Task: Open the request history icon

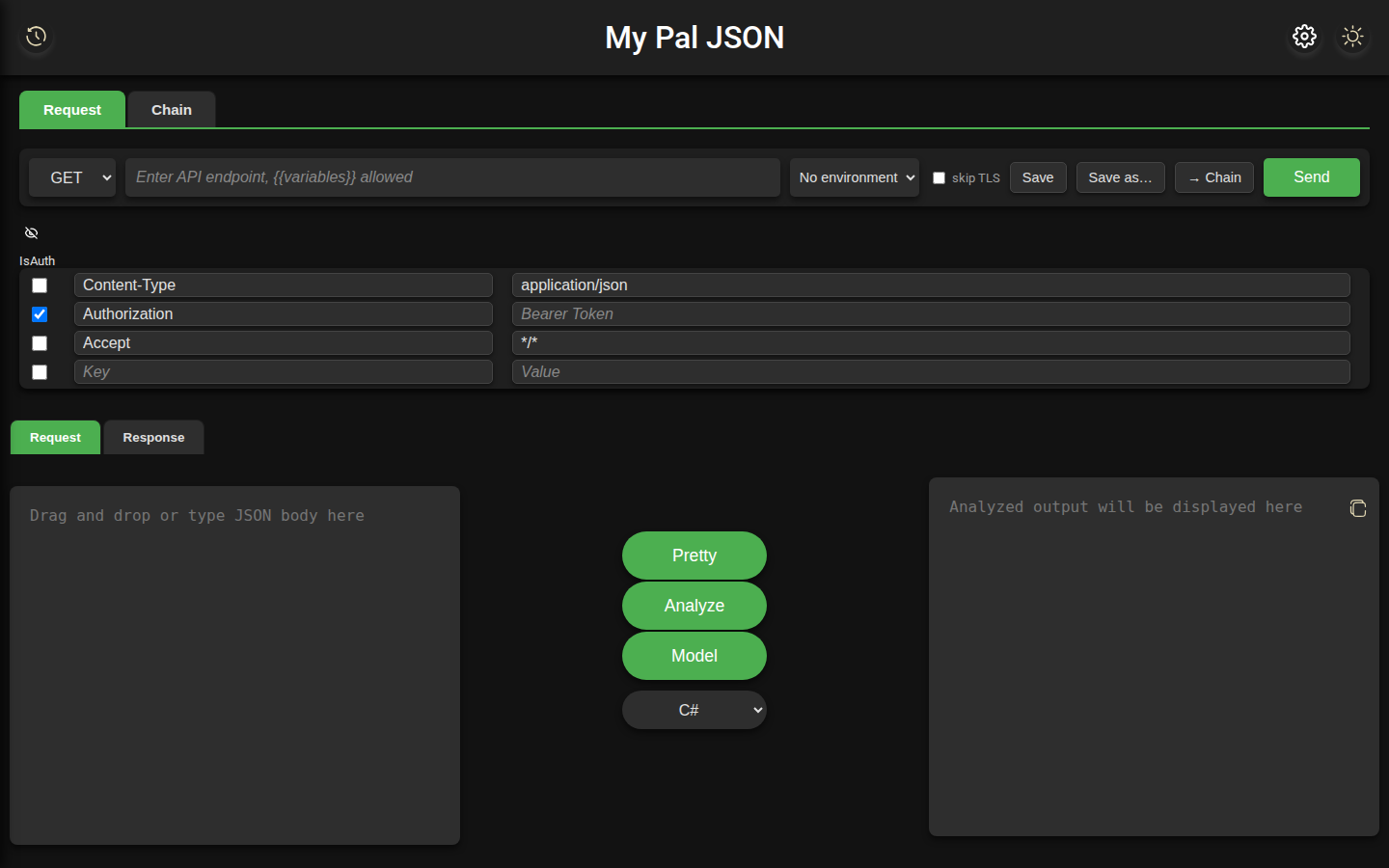Action: [37, 37]
